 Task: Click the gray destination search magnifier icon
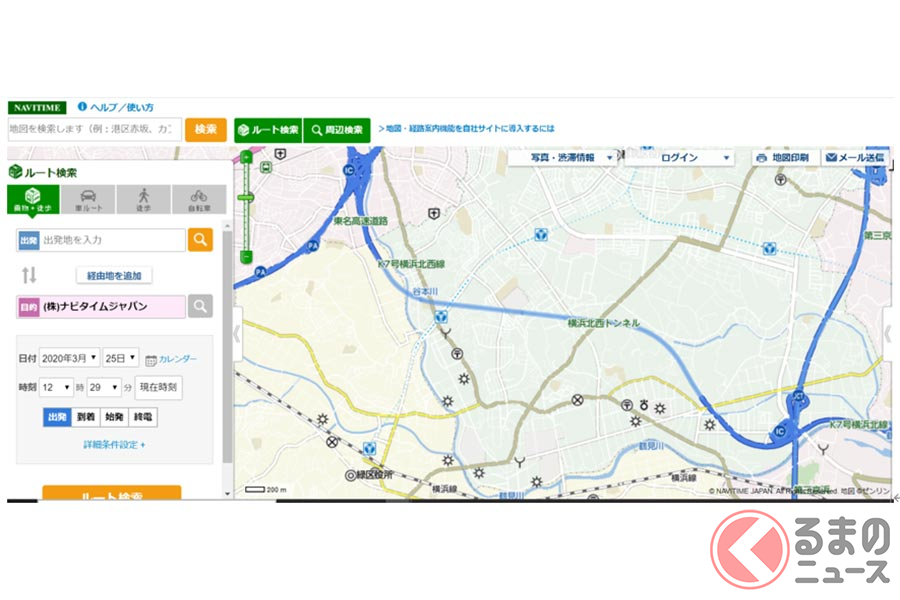pos(200,306)
